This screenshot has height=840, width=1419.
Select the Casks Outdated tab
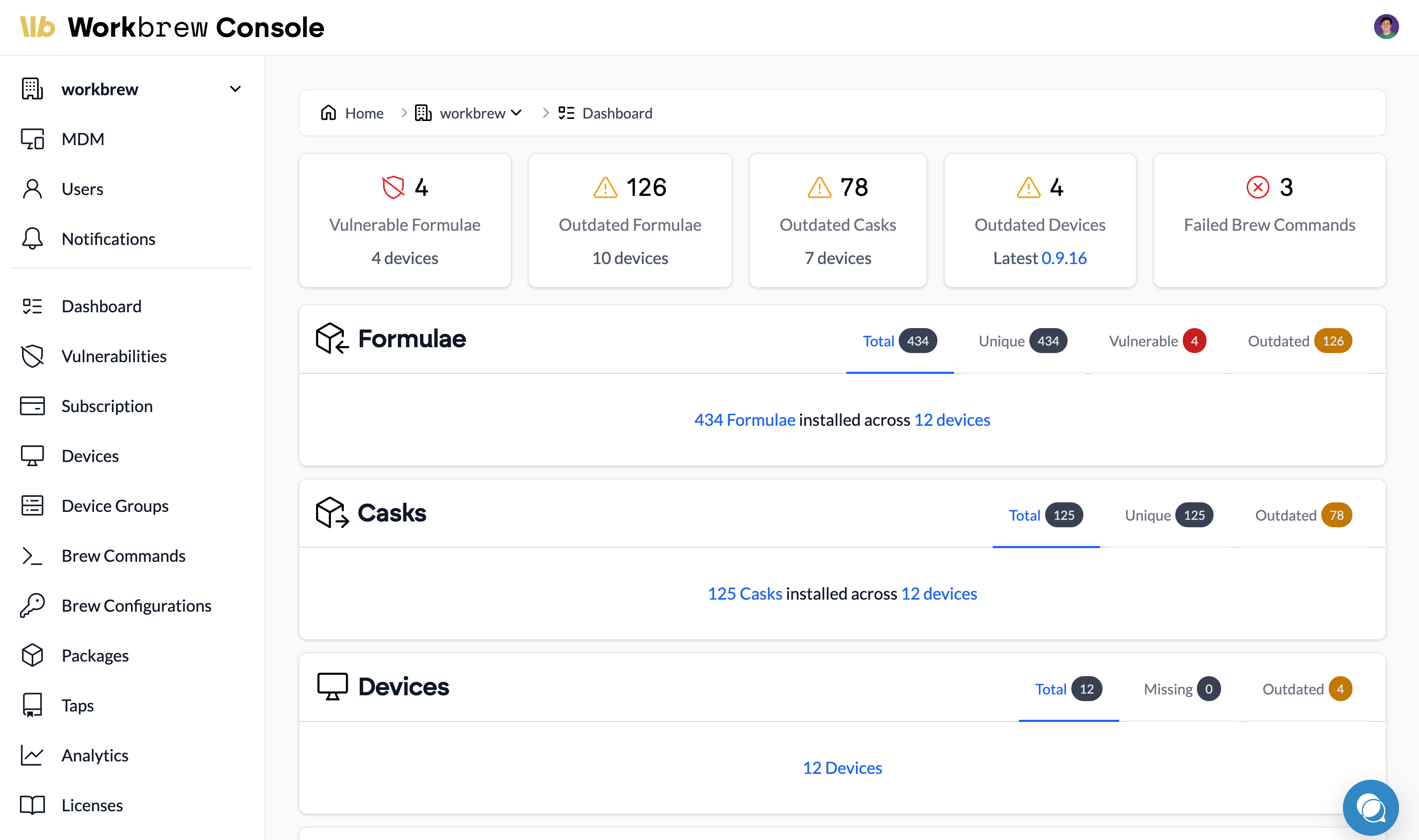(1303, 515)
